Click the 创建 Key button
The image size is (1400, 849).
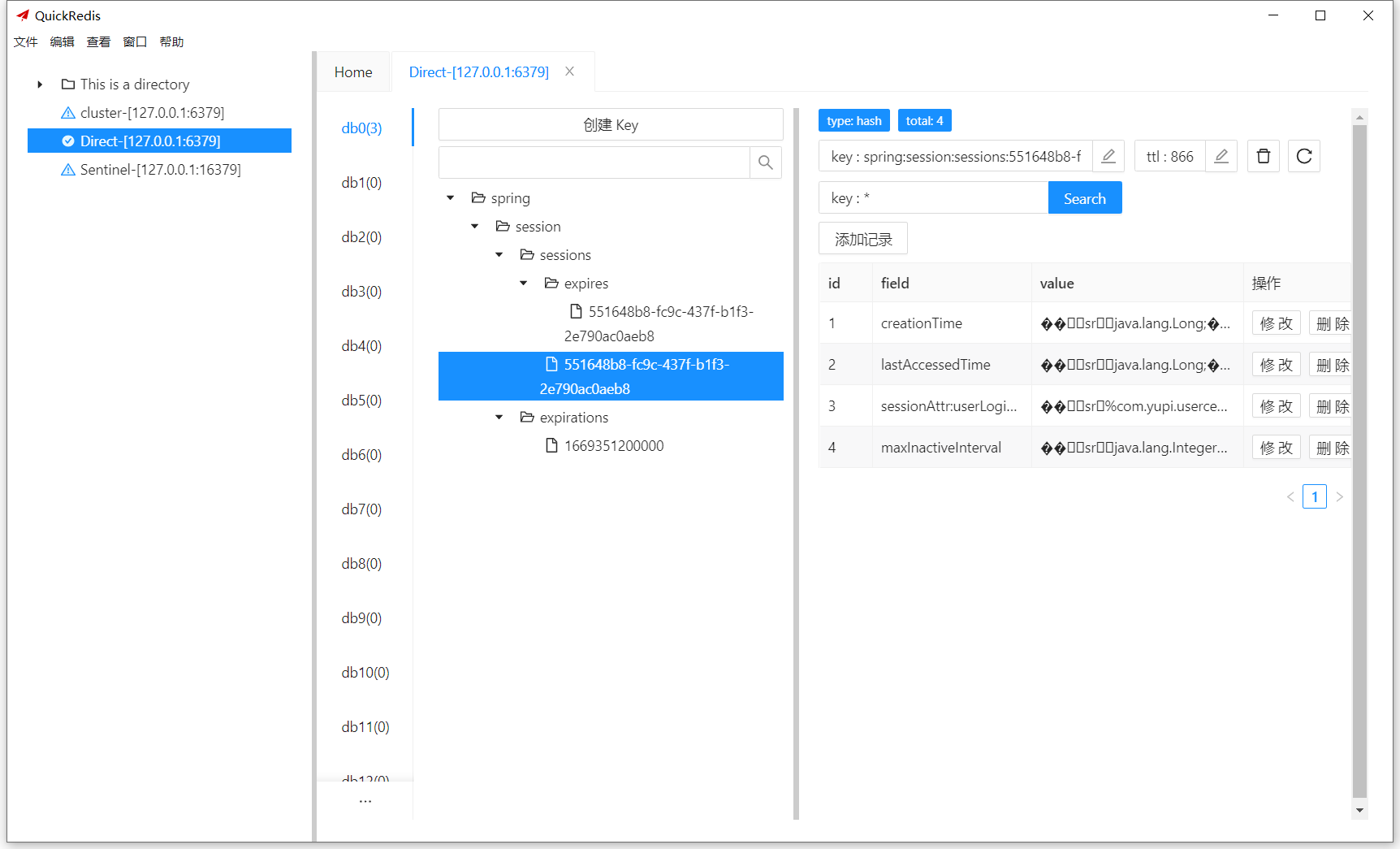(x=611, y=125)
